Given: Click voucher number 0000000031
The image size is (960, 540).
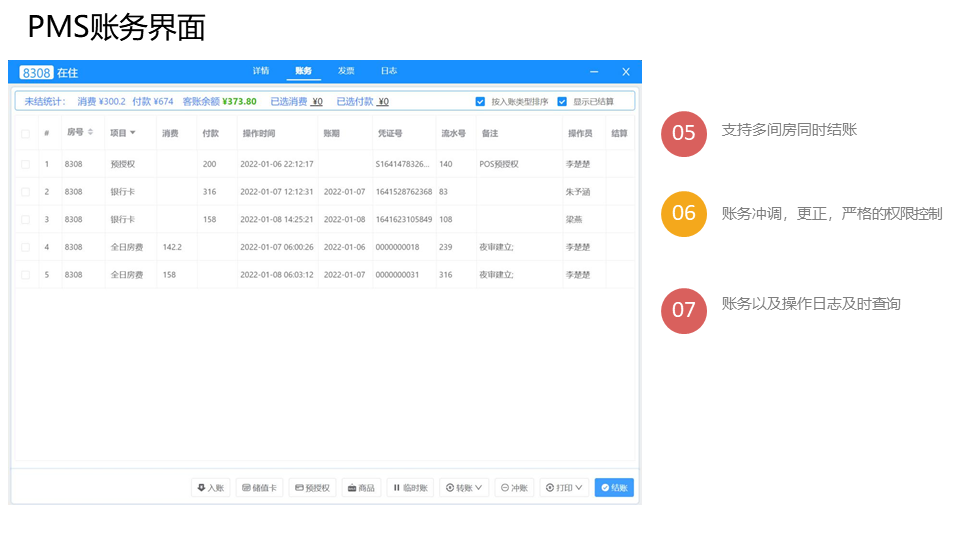Looking at the screenshot, I should 397,275.
